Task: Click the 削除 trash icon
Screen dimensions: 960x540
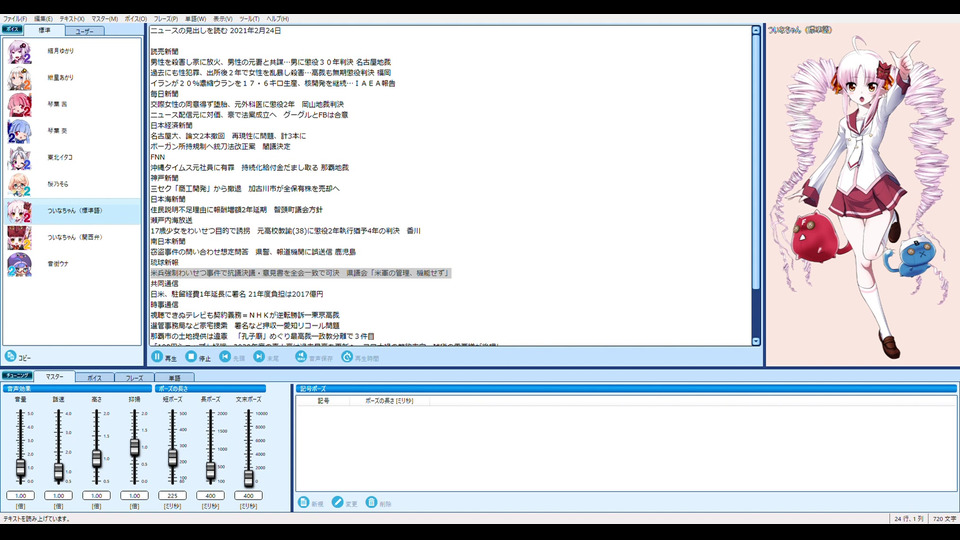Action: [371, 502]
